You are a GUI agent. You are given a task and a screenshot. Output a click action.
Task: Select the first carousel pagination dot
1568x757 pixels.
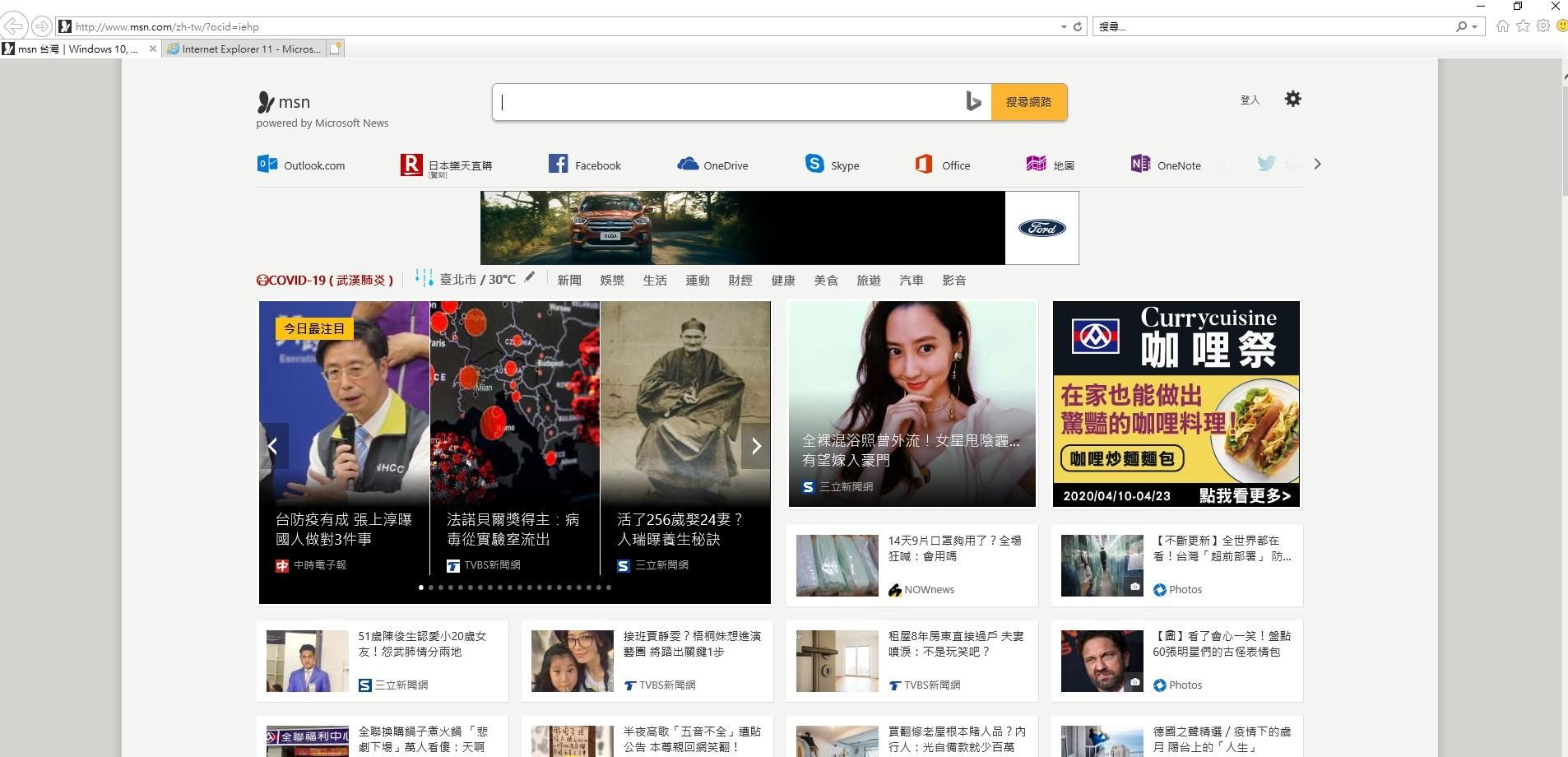[421, 587]
